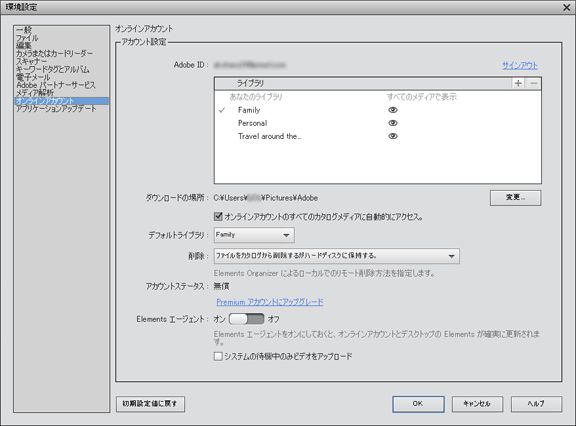
Task: Enable システムの待機中のみビデオをアップロード checkbox
Action: tap(218, 356)
